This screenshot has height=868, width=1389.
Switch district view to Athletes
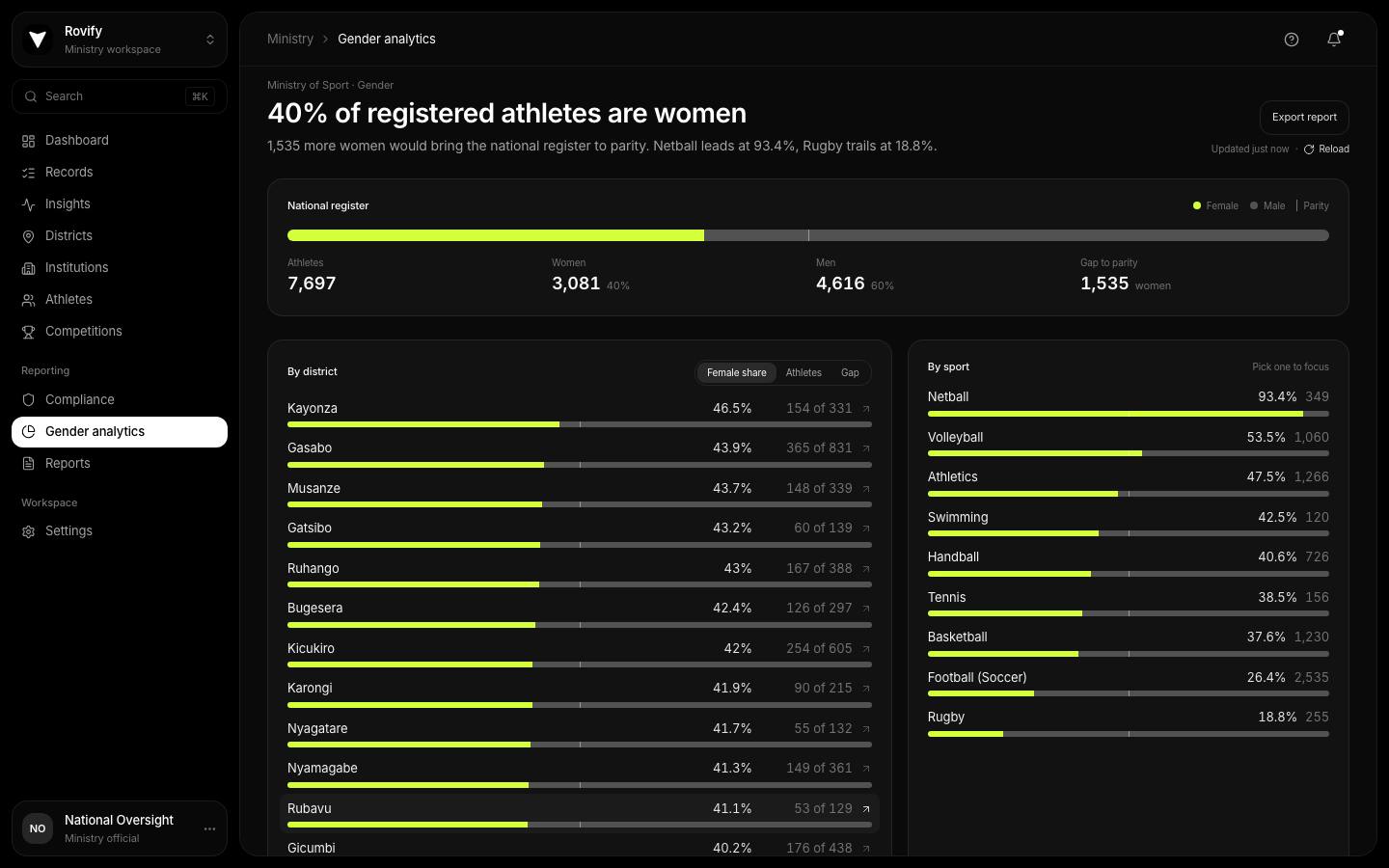pyautogui.click(x=803, y=372)
